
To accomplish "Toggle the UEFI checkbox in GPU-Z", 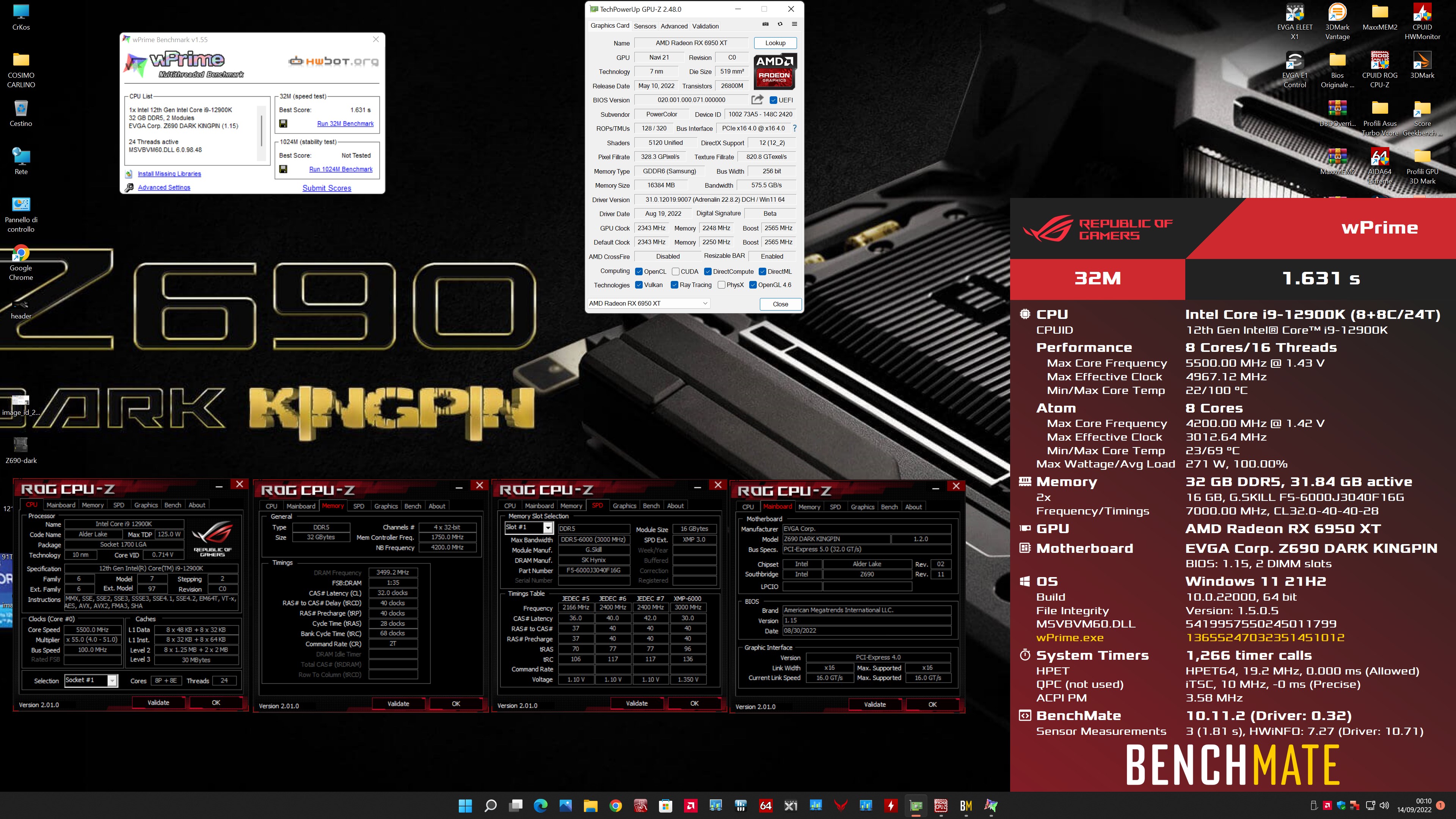I will pos(774,100).
